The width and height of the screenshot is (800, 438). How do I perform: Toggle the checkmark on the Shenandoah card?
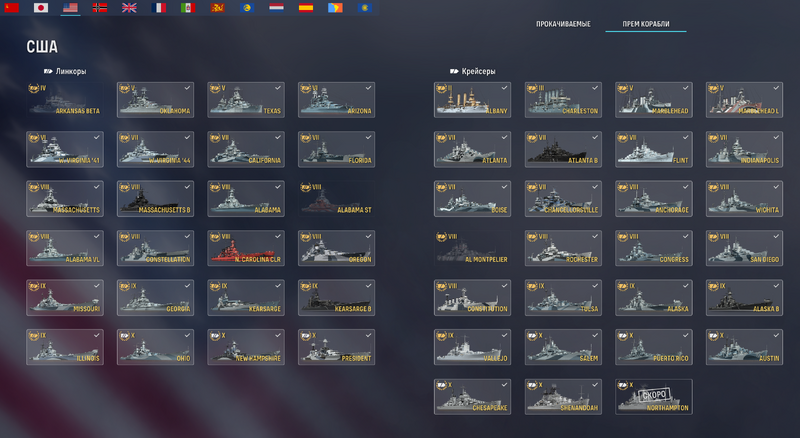coord(595,385)
